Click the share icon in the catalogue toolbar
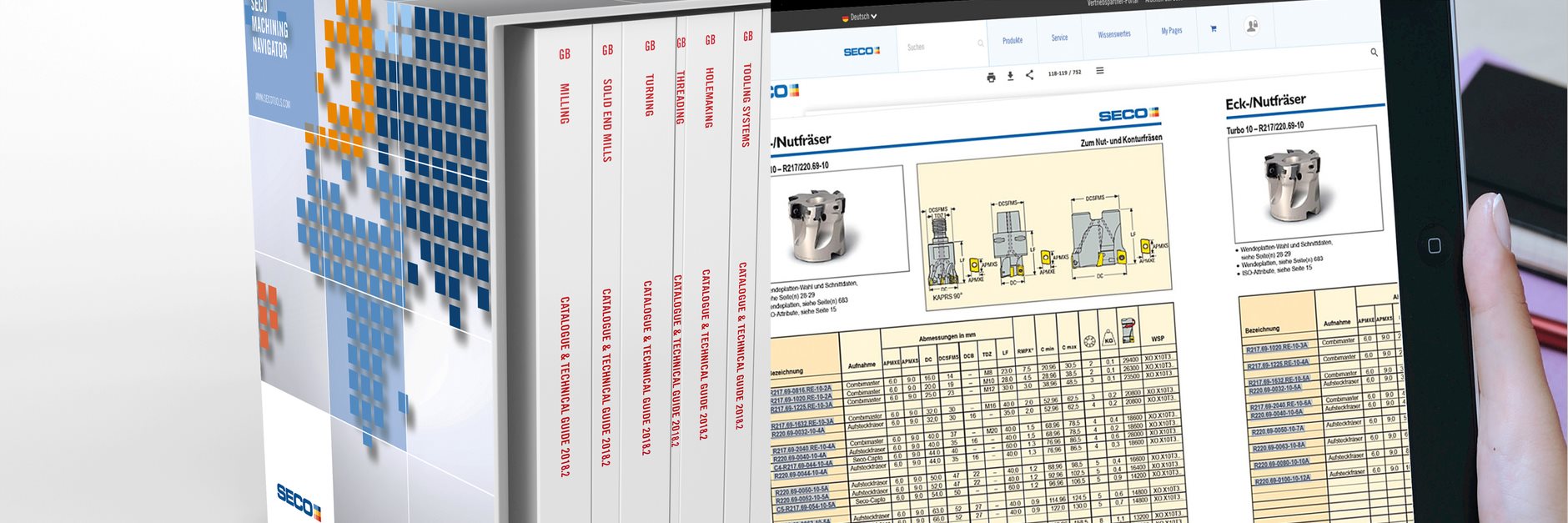The image size is (1568, 523). (x=1029, y=75)
